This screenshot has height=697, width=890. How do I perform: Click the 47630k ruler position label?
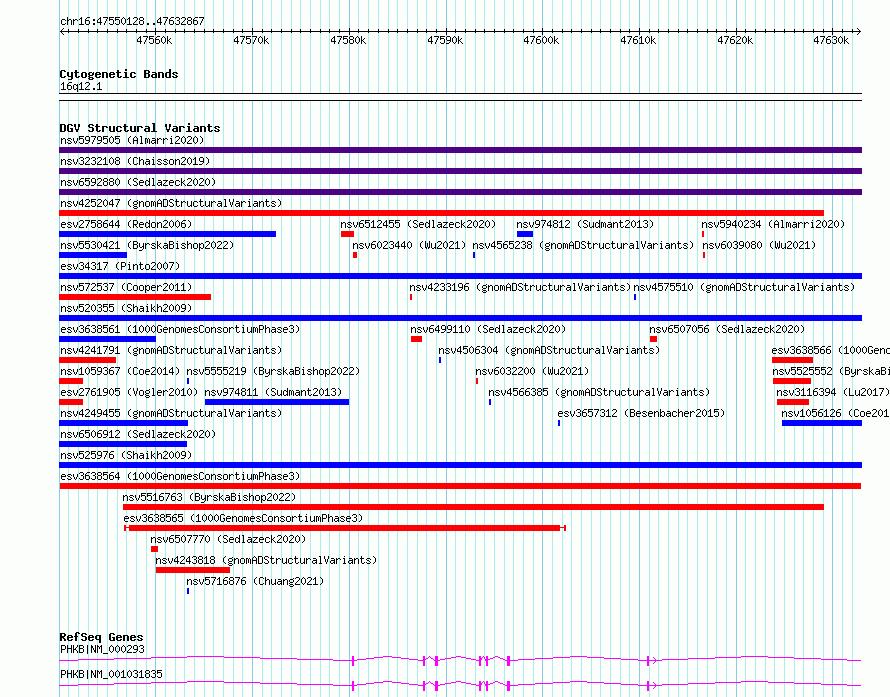(x=831, y=40)
